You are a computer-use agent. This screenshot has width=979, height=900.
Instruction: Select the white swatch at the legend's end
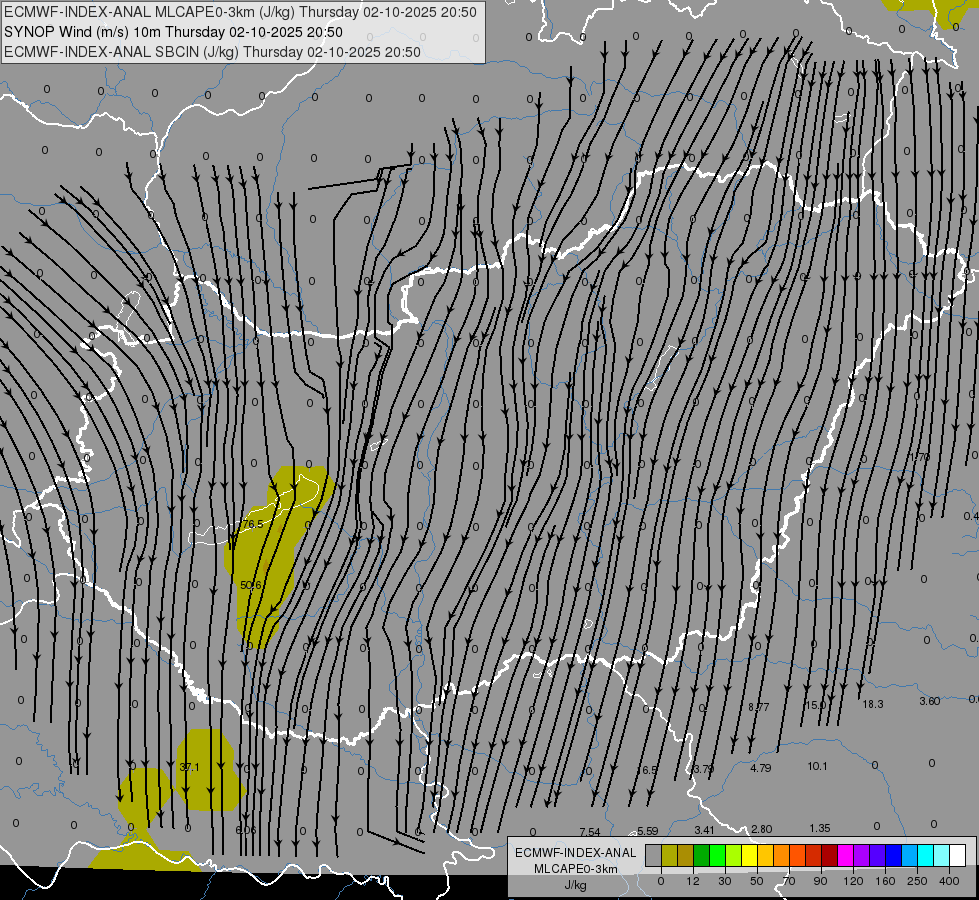957,855
